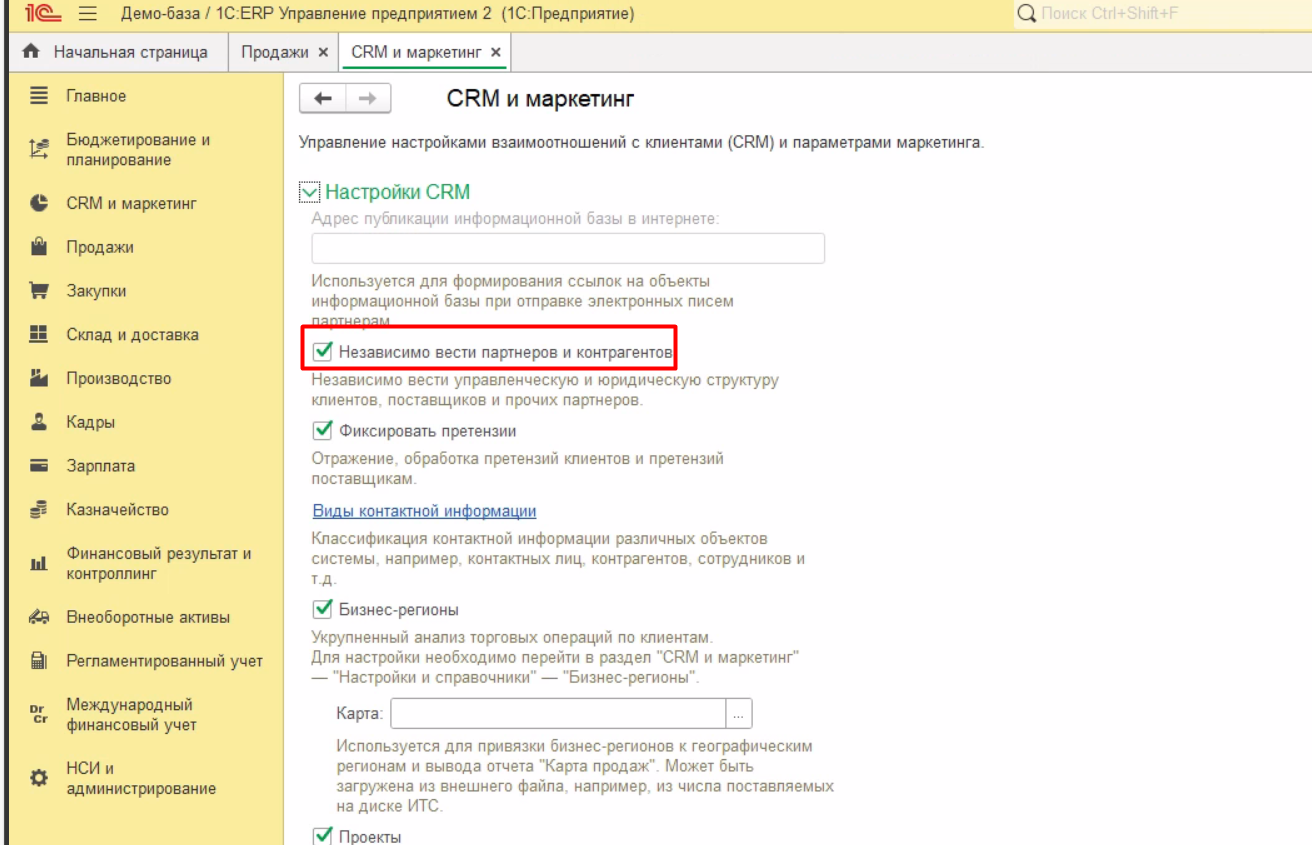Open the Виды контактной информации link
This screenshot has height=845, width=1312.
pyautogui.click(x=424, y=511)
